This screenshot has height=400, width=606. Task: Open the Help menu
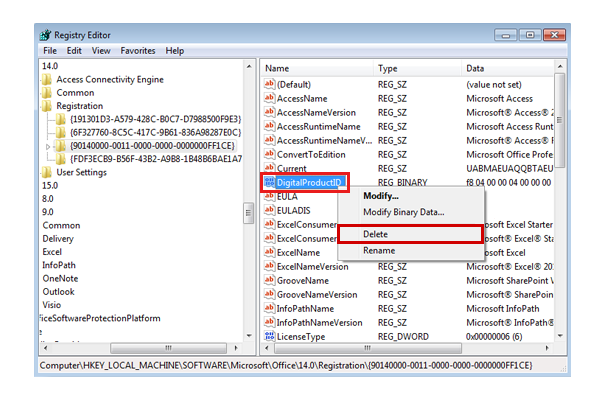coord(175,51)
